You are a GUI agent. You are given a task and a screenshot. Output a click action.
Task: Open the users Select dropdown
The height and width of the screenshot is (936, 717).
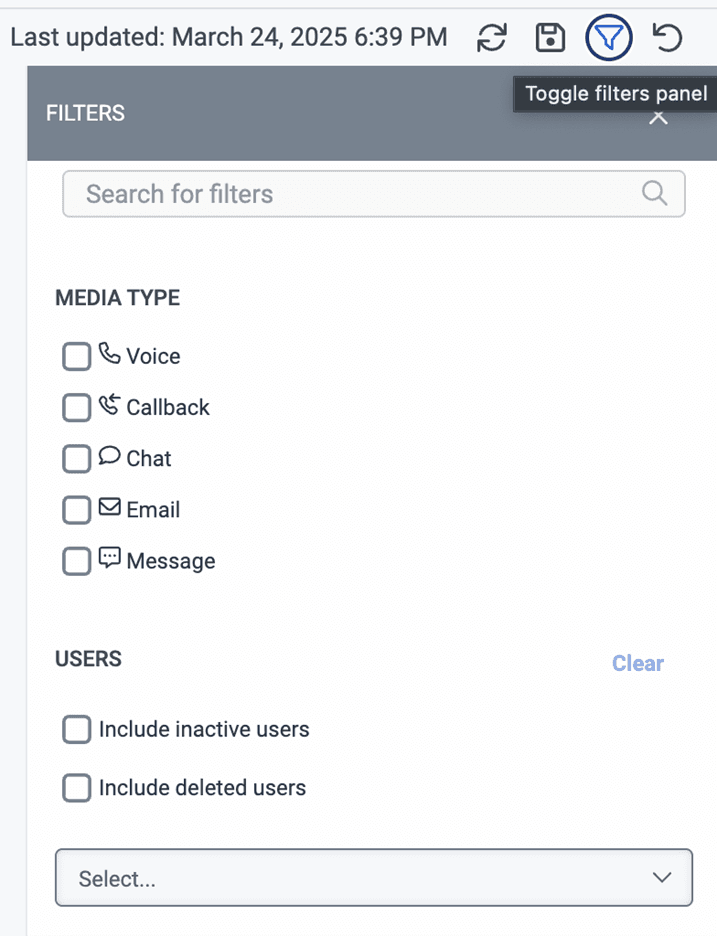373,877
